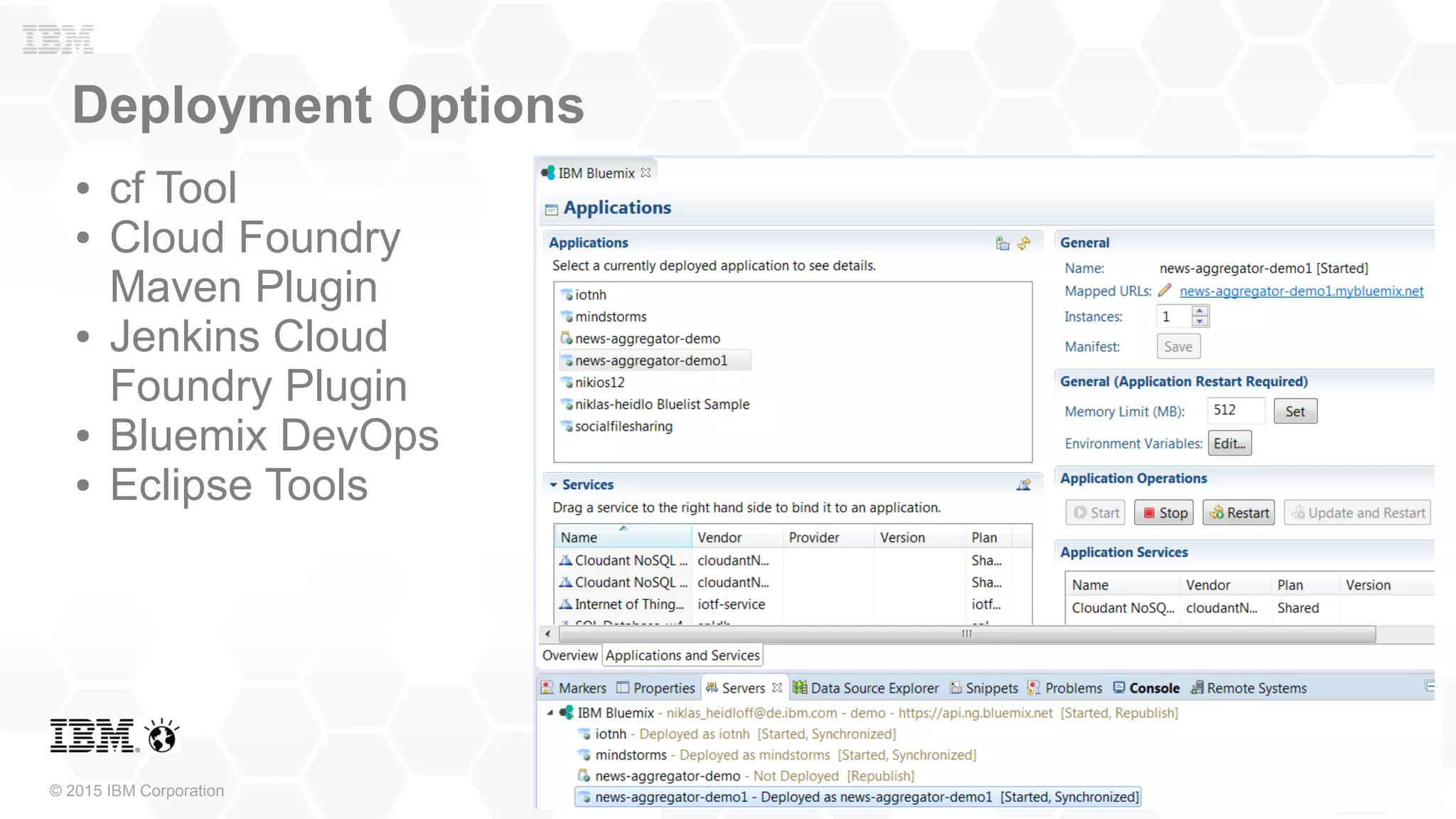Increase the Instances spinner value

[x=1200, y=311]
